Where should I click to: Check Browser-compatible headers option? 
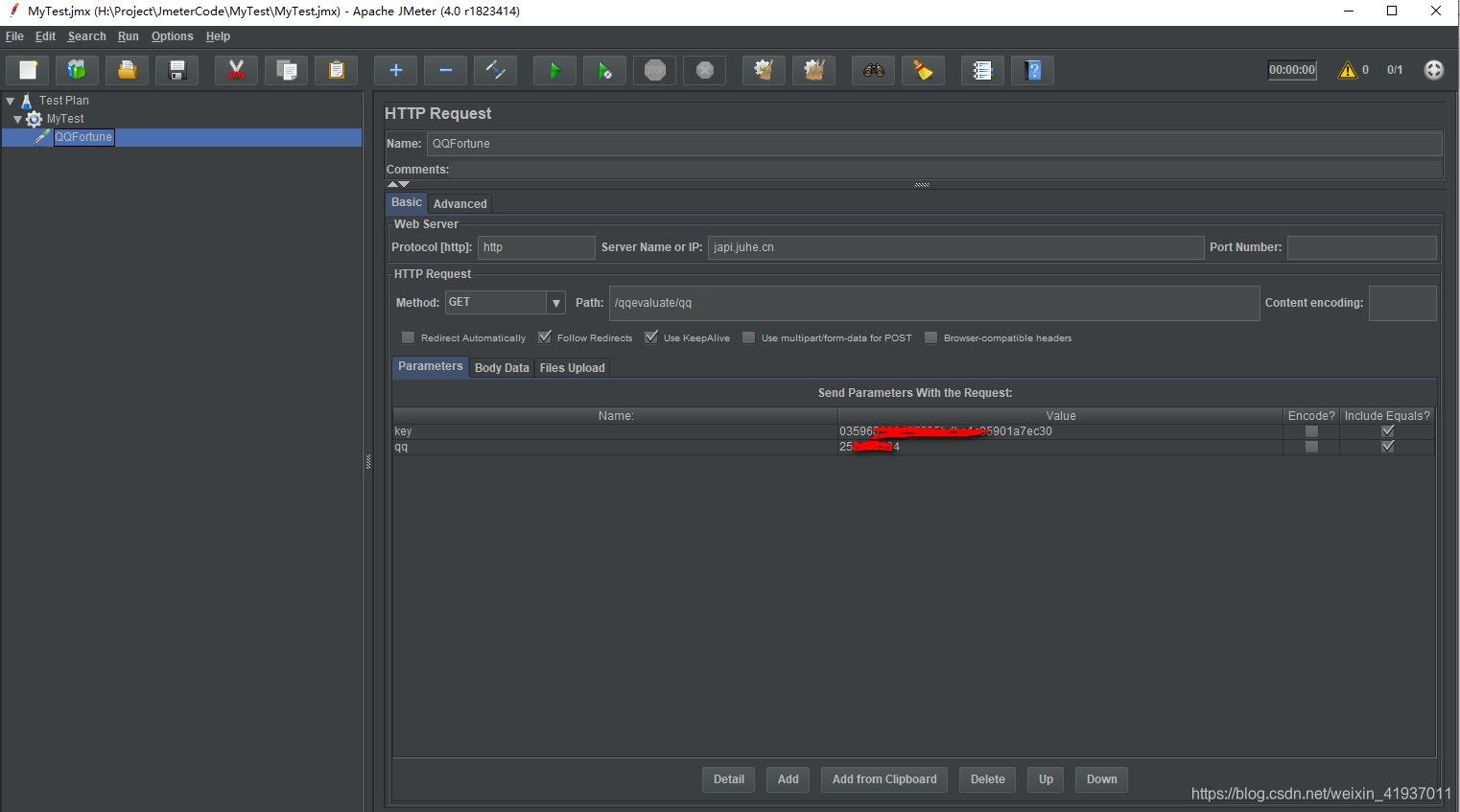click(930, 337)
